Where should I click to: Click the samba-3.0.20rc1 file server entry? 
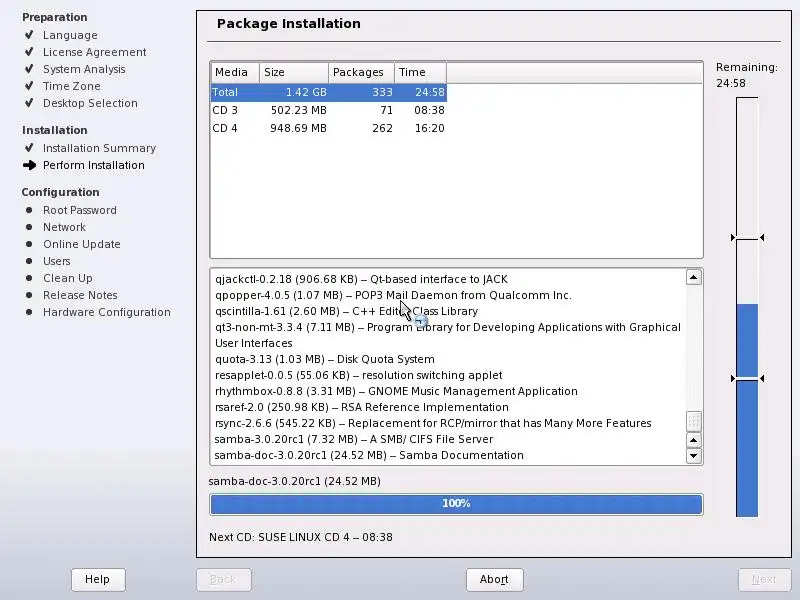[x=354, y=439]
